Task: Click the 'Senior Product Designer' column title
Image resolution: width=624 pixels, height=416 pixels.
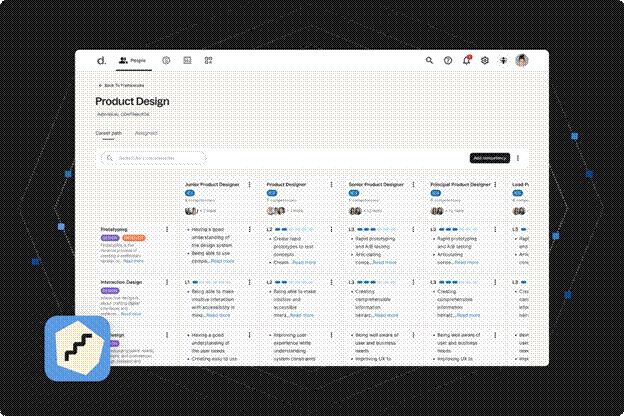Action: pos(376,184)
